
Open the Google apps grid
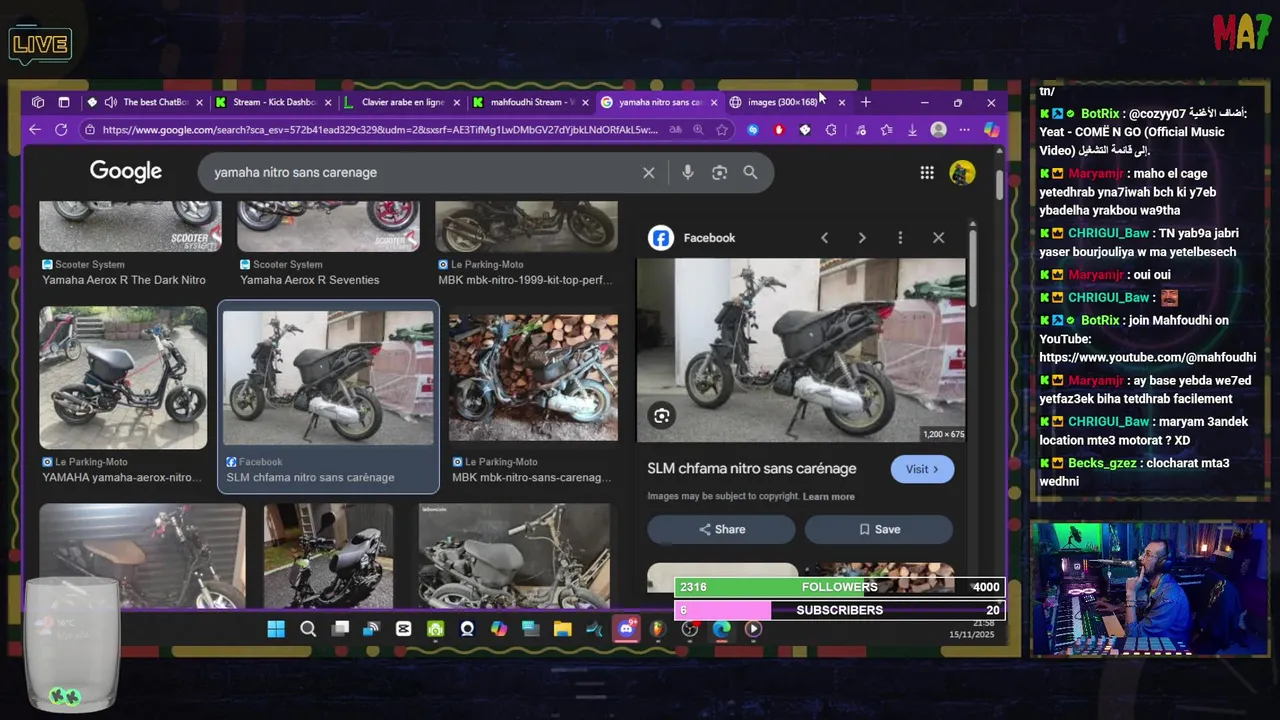pos(927,173)
